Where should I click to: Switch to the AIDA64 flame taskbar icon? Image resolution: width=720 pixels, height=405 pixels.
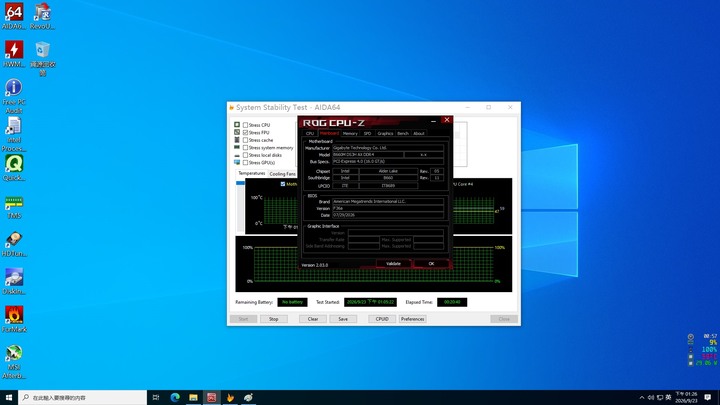click(230, 397)
